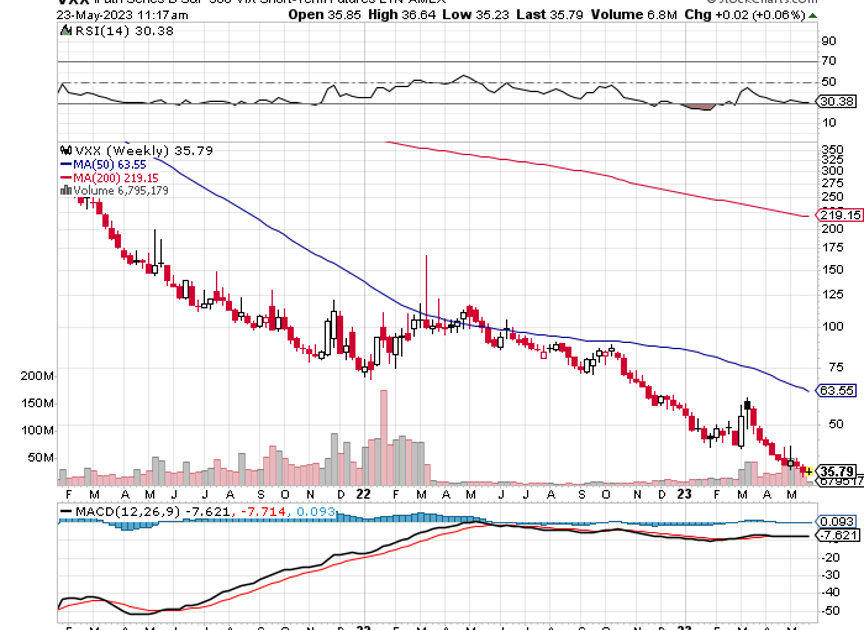Image resolution: width=864 pixels, height=630 pixels.
Task: Click the shaded oversold area on RSI
Action: pos(699,107)
